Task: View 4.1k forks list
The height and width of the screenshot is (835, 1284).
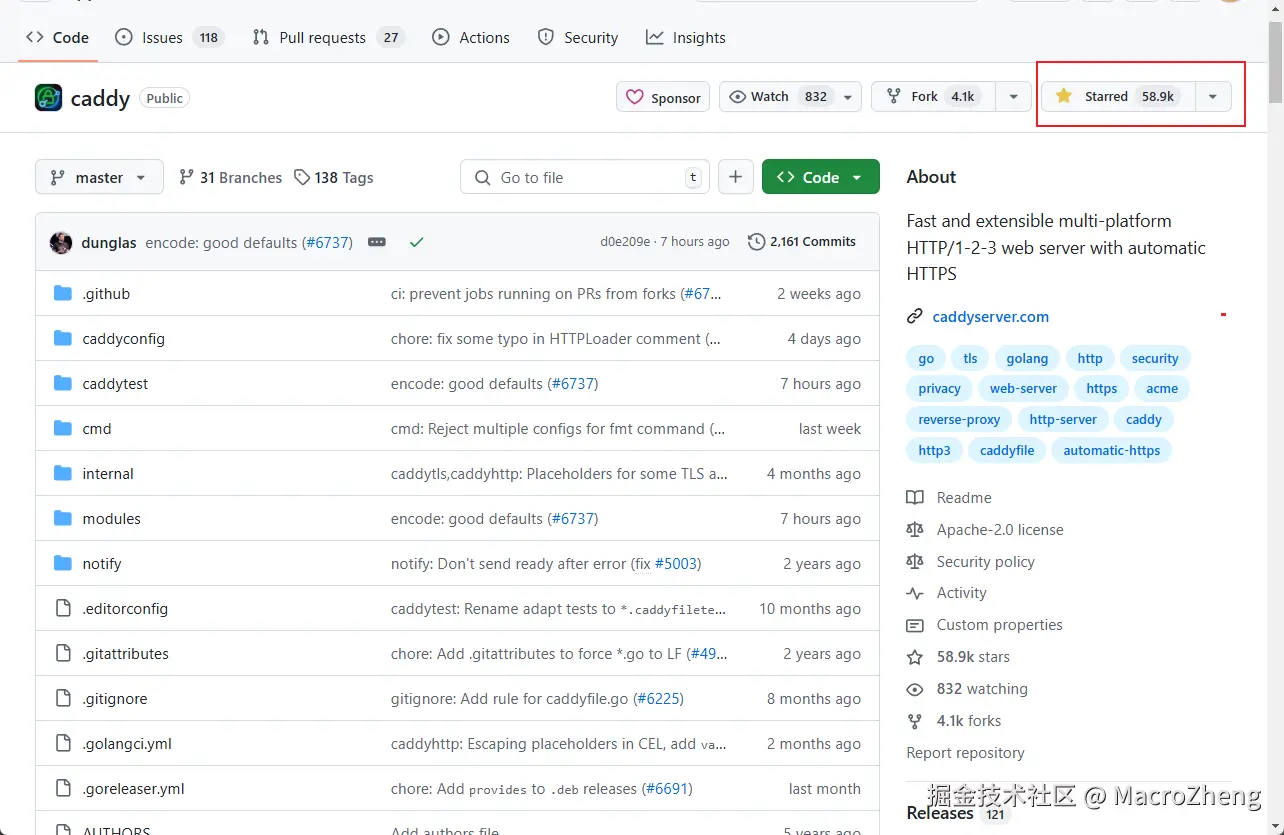Action: (x=954, y=721)
